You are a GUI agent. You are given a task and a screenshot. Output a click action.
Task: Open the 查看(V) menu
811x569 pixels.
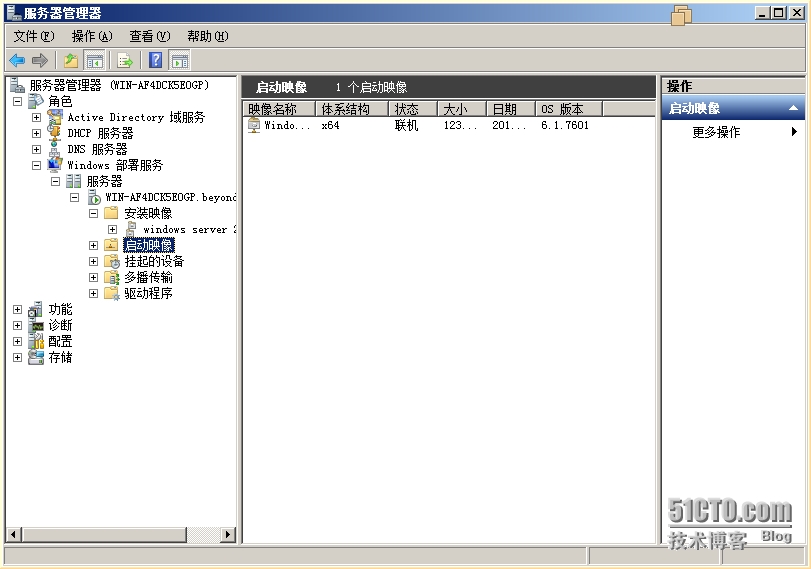[149, 36]
